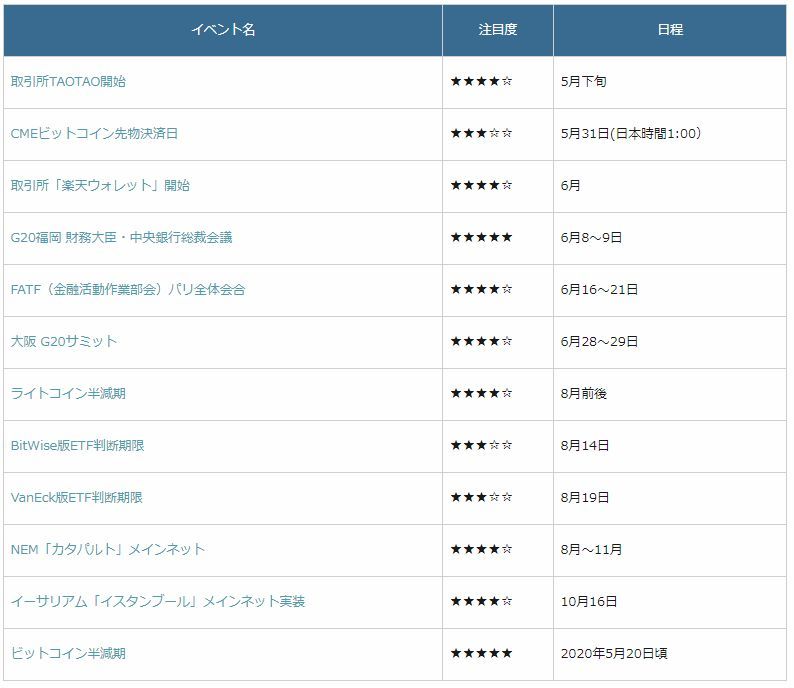Open 取引所「楽天ウォレット」開始 link
Viewport: 794px width, 688px height.
pos(100,186)
